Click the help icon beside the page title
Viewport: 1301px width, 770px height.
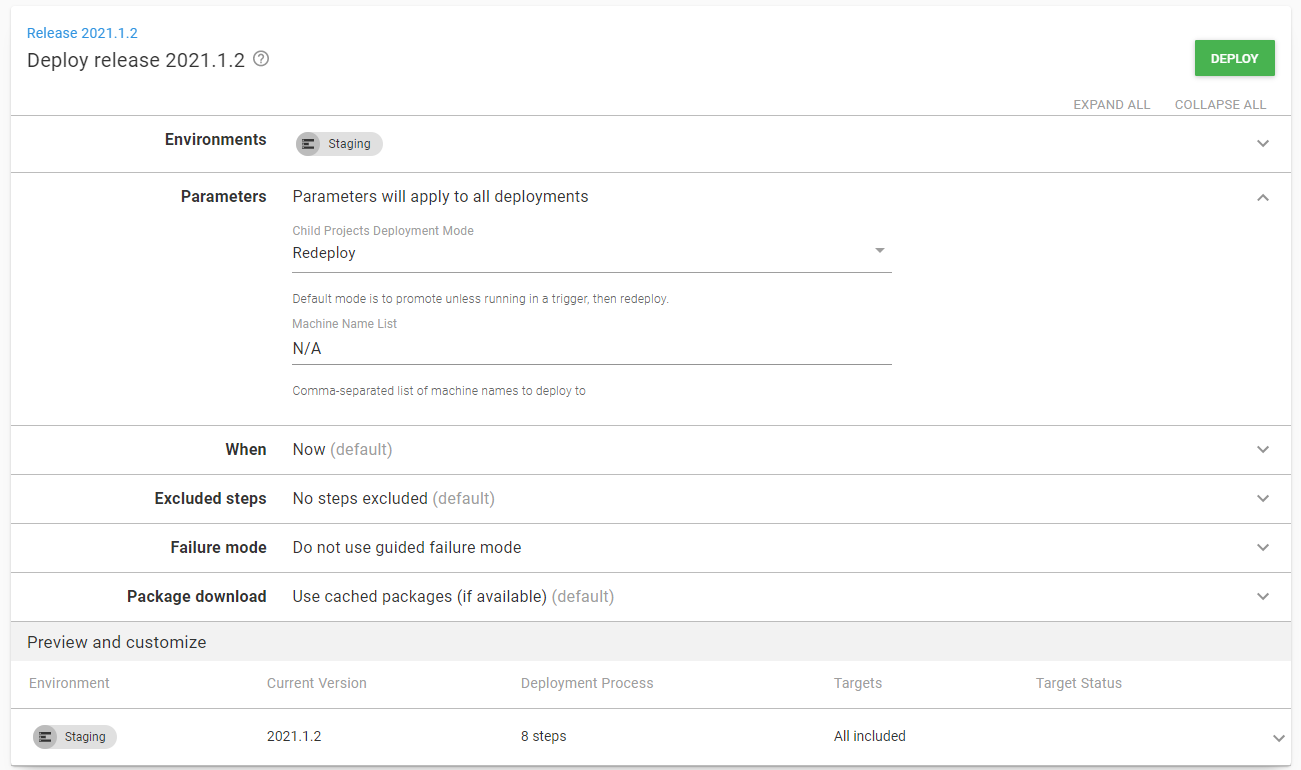click(260, 60)
